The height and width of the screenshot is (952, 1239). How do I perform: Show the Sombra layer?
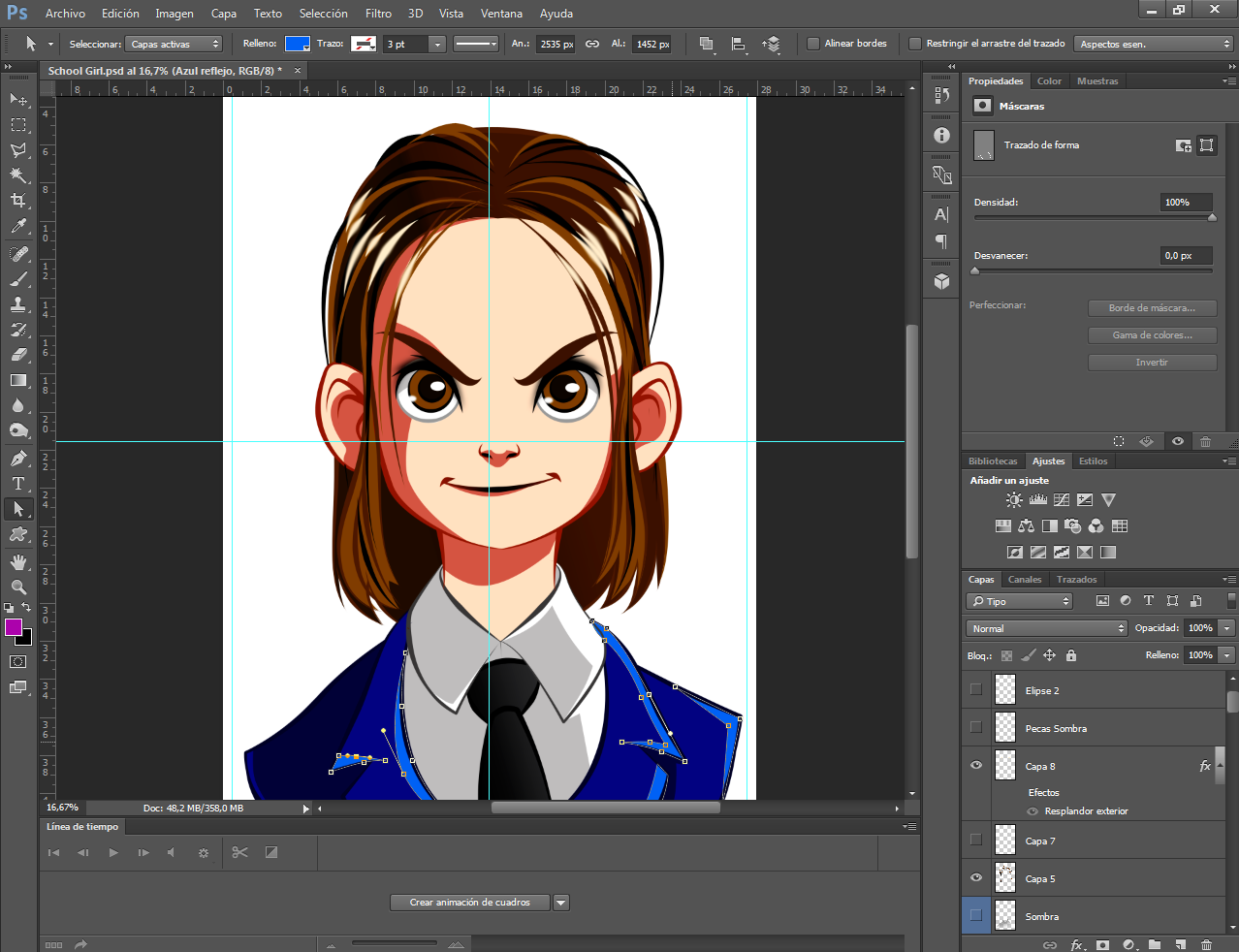pyautogui.click(x=976, y=915)
